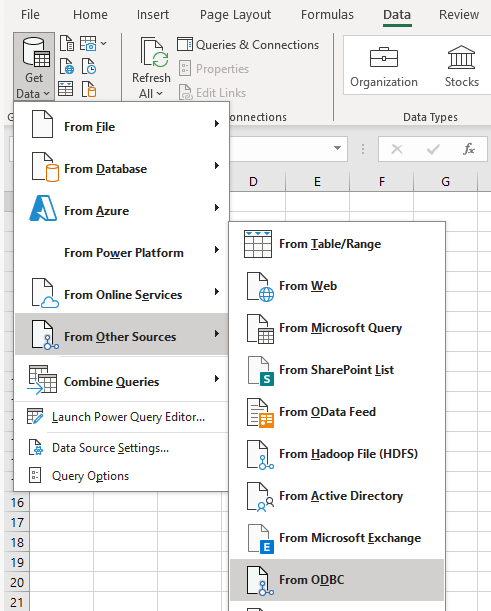Choose From Web in the submenu
The image size is (491, 611).
(337, 286)
